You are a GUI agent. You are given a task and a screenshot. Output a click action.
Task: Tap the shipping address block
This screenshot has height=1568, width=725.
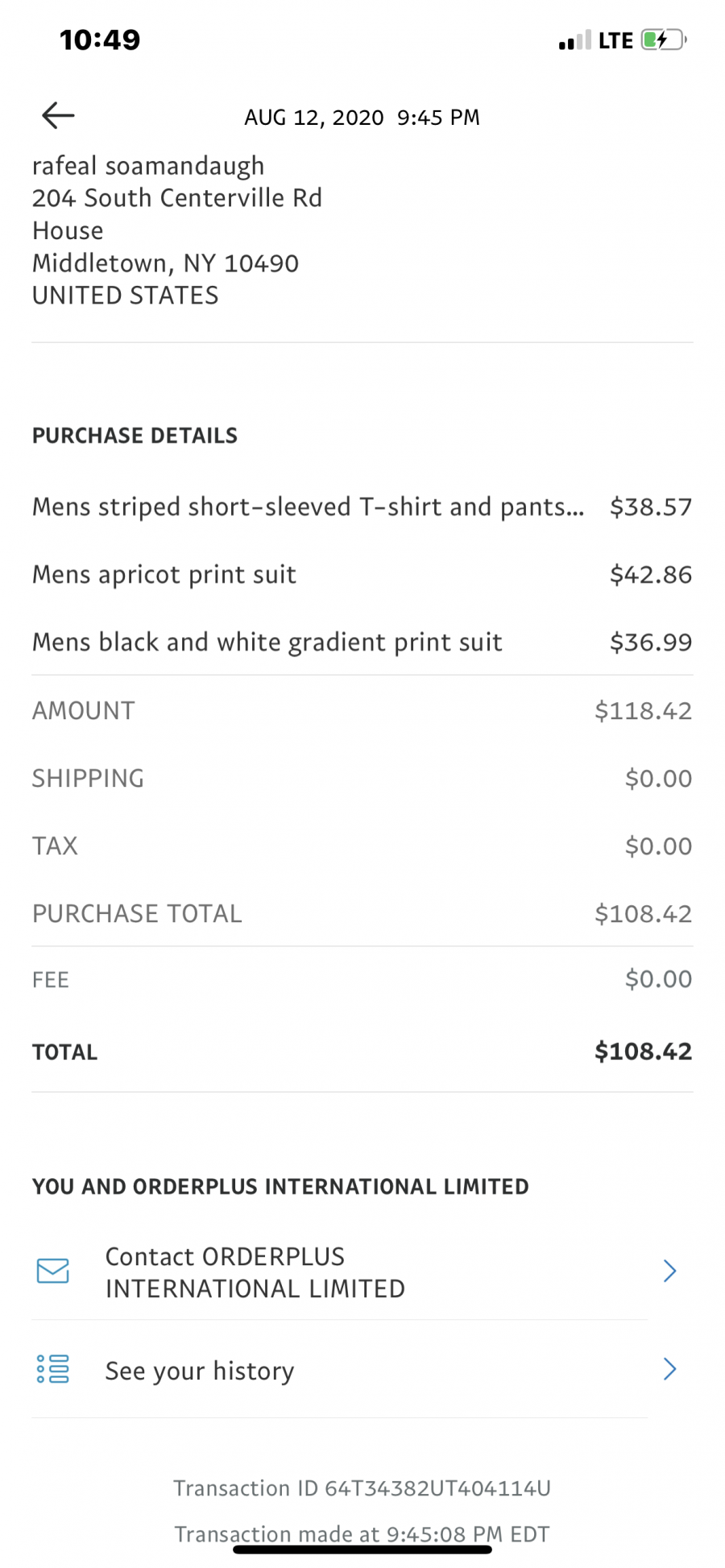click(x=177, y=230)
